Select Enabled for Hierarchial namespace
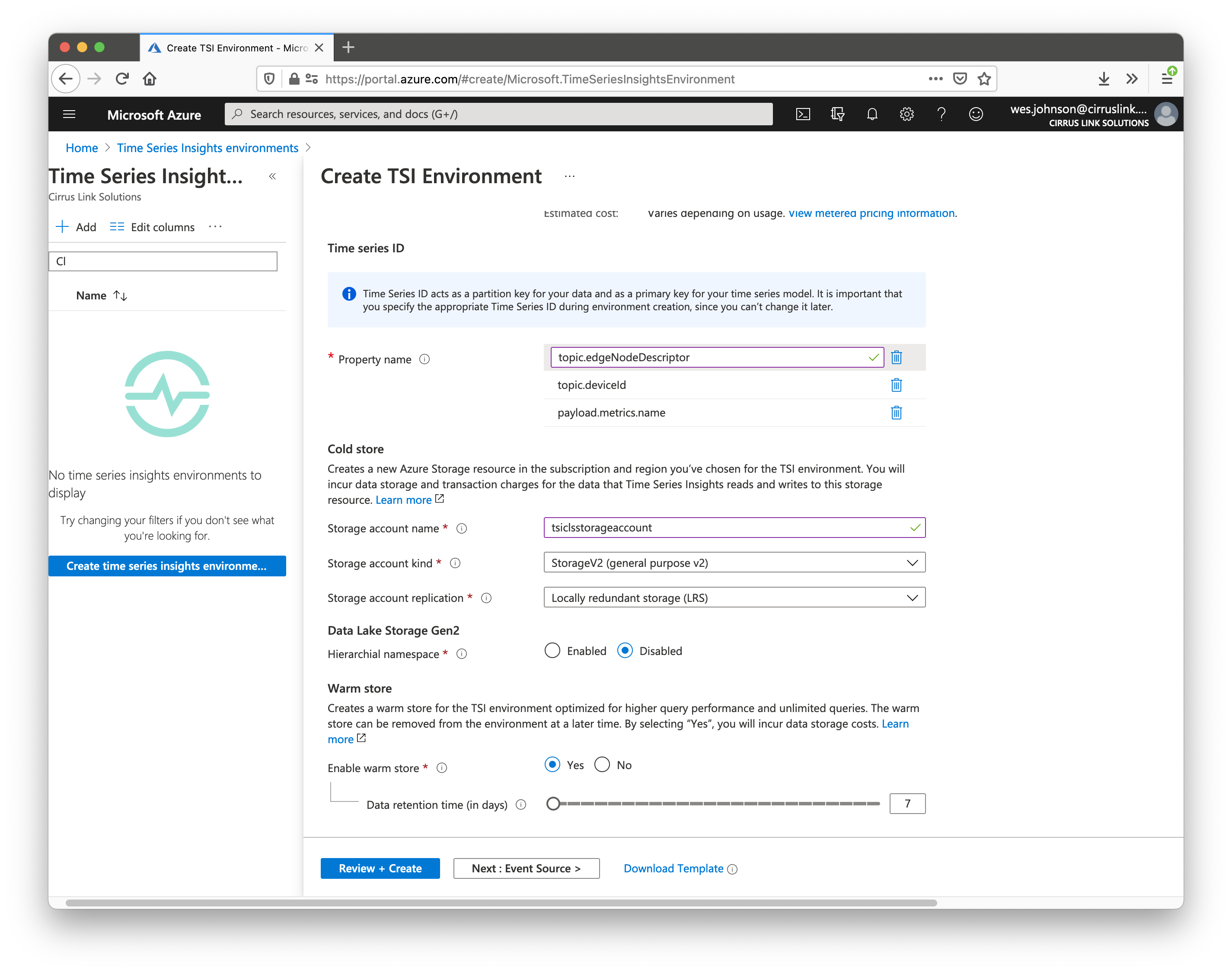Viewport: 1232px width, 973px height. [x=552, y=651]
